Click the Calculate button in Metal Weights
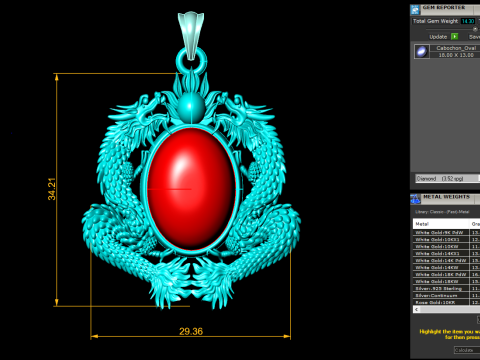This screenshot has height=360, width=480. pyautogui.click(x=467, y=350)
